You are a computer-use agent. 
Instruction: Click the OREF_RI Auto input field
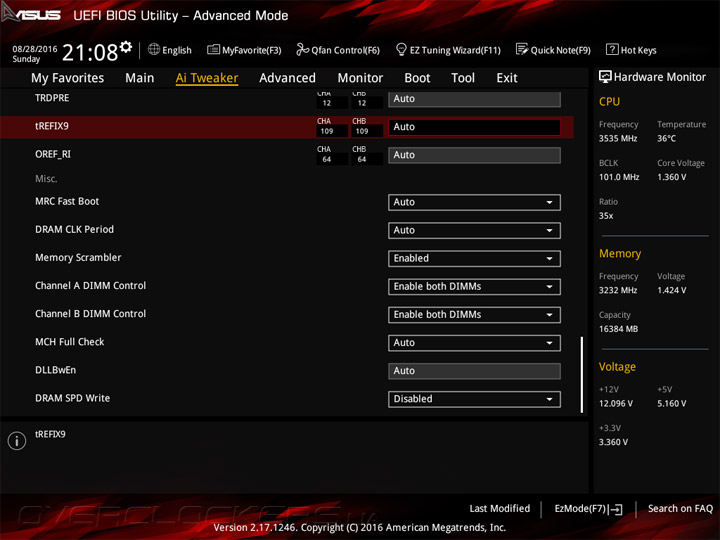tap(474, 155)
